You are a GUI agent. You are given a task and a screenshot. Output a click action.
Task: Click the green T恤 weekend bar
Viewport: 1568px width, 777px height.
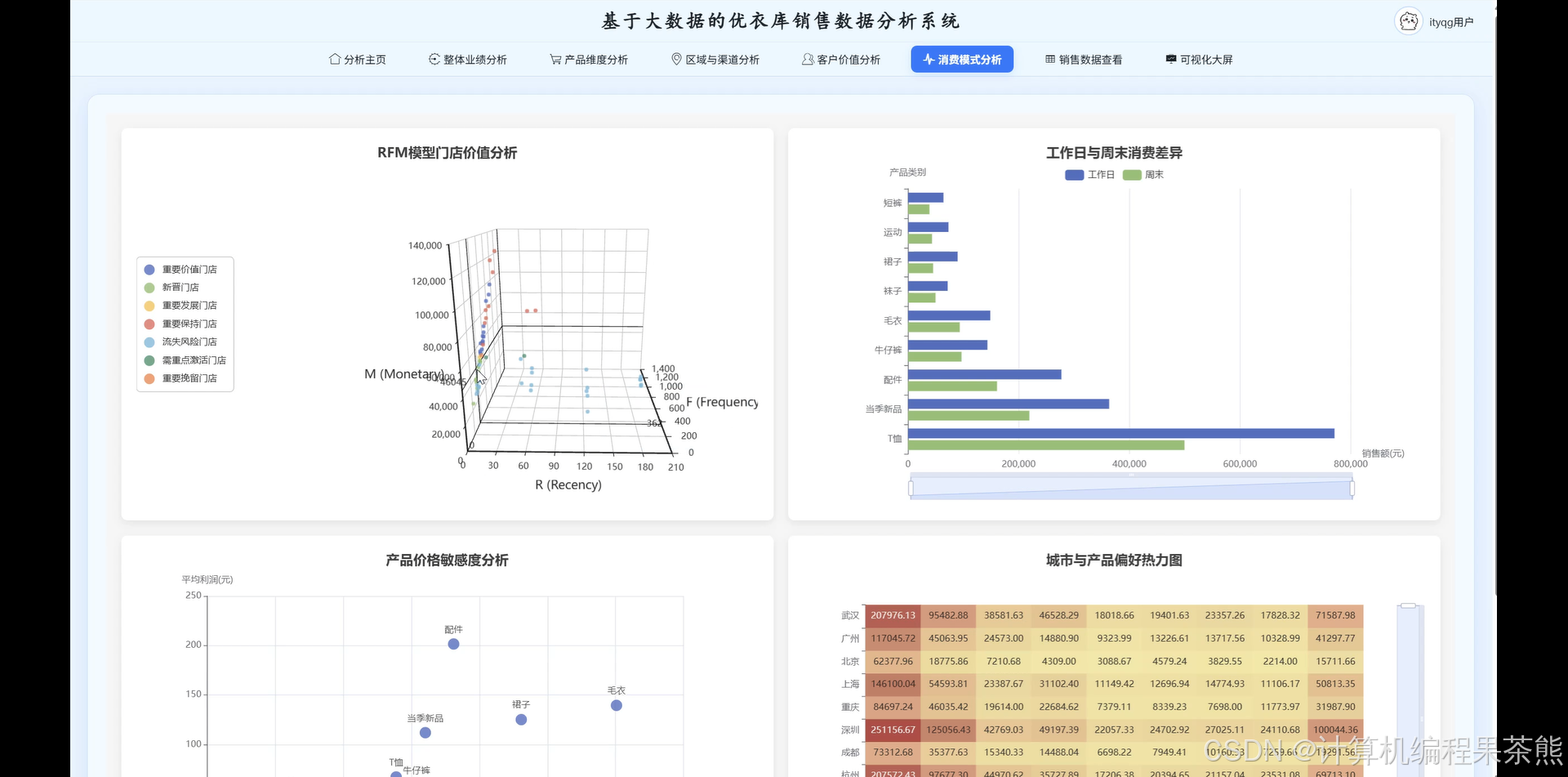tap(1046, 445)
